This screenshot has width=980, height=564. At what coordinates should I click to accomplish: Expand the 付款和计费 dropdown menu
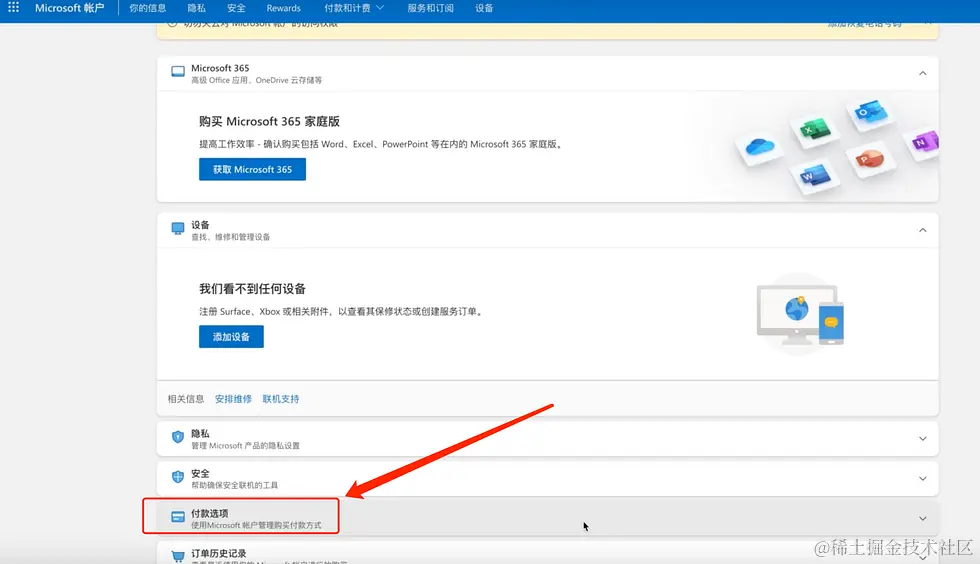[x=354, y=8]
